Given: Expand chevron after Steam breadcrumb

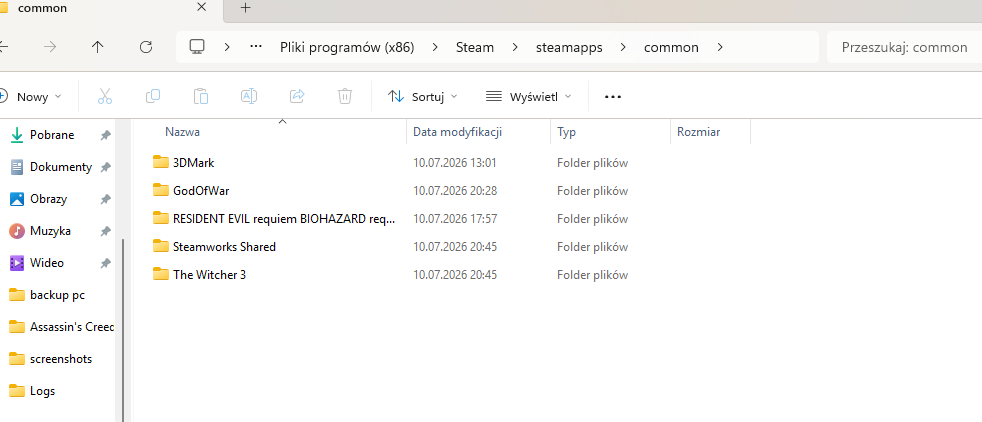Looking at the screenshot, I should (515, 47).
